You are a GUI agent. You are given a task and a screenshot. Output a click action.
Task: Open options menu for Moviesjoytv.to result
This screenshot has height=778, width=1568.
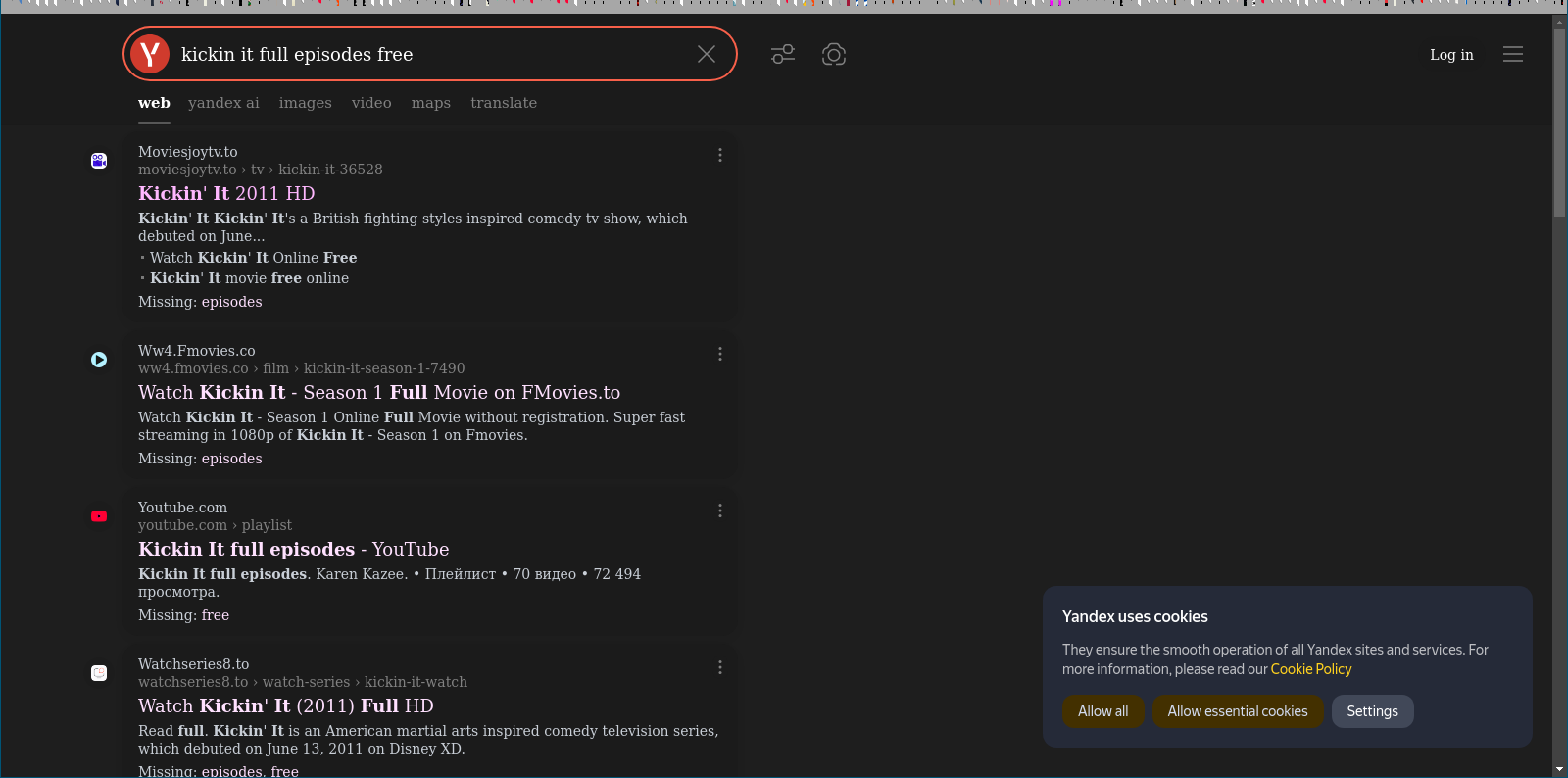(x=720, y=155)
